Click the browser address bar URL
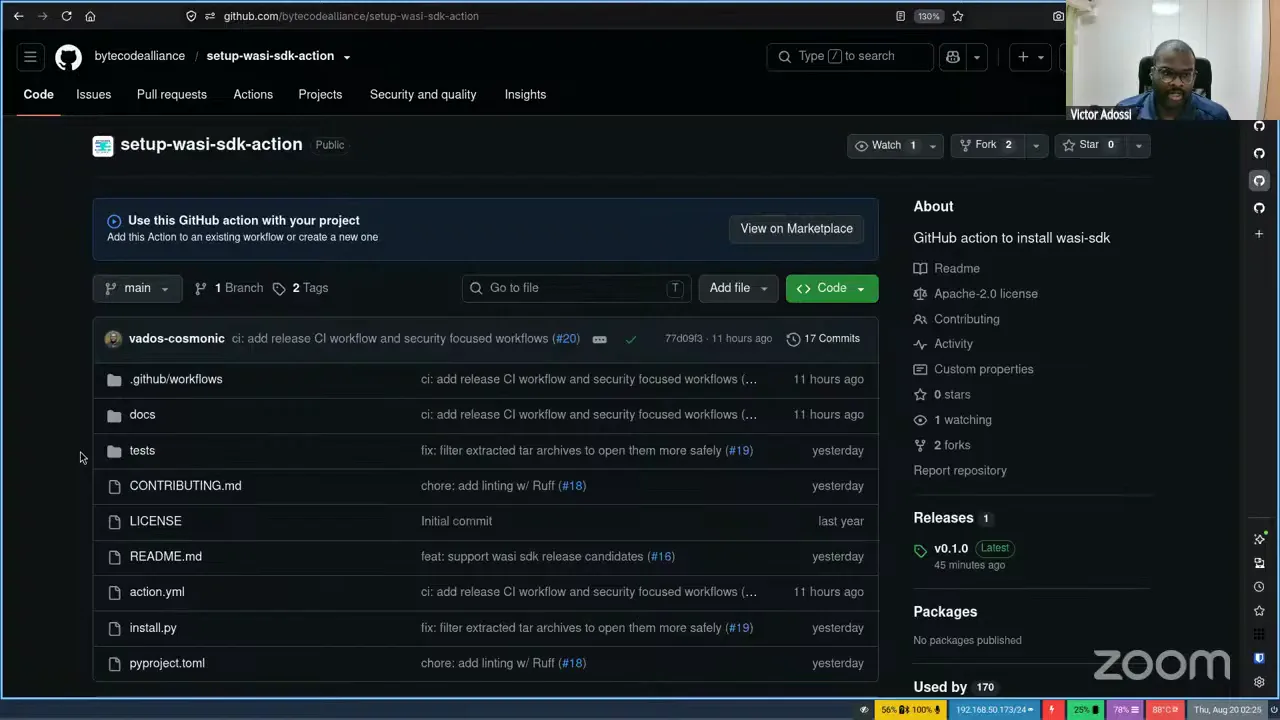 (x=351, y=16)
